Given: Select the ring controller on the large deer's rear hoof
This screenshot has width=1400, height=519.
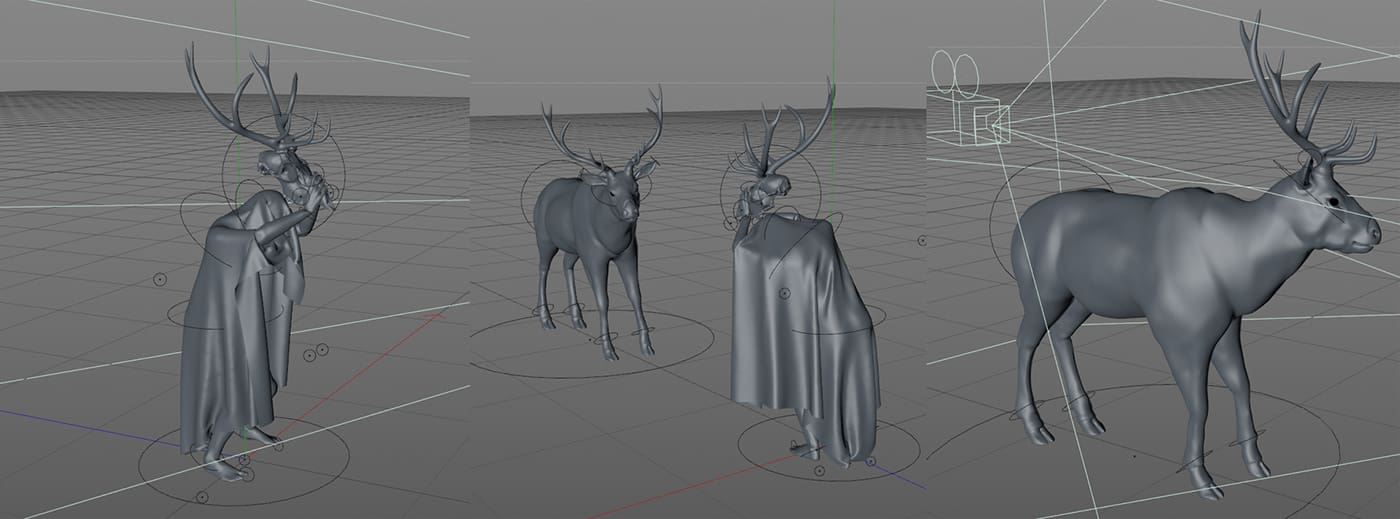Looking at the screenshot, I should pos(1033,414).
